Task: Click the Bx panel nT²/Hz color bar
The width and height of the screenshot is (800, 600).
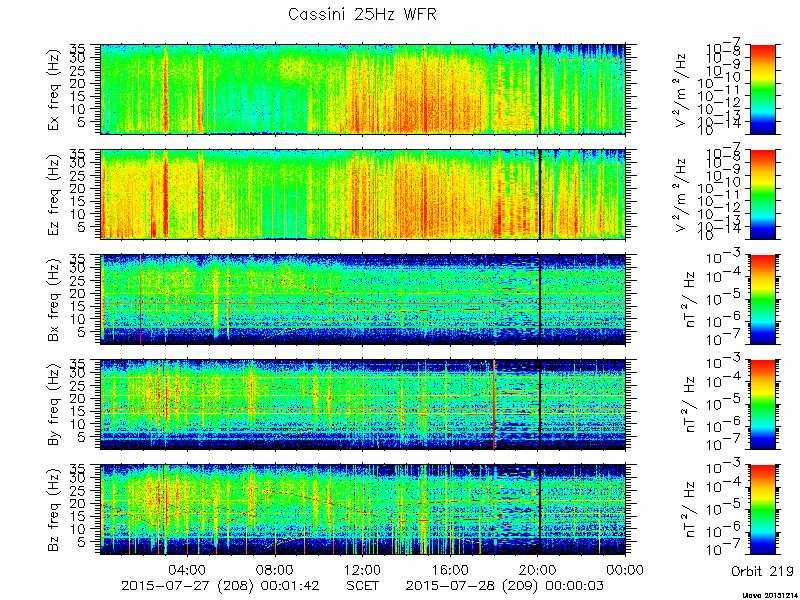Action: 762,299
